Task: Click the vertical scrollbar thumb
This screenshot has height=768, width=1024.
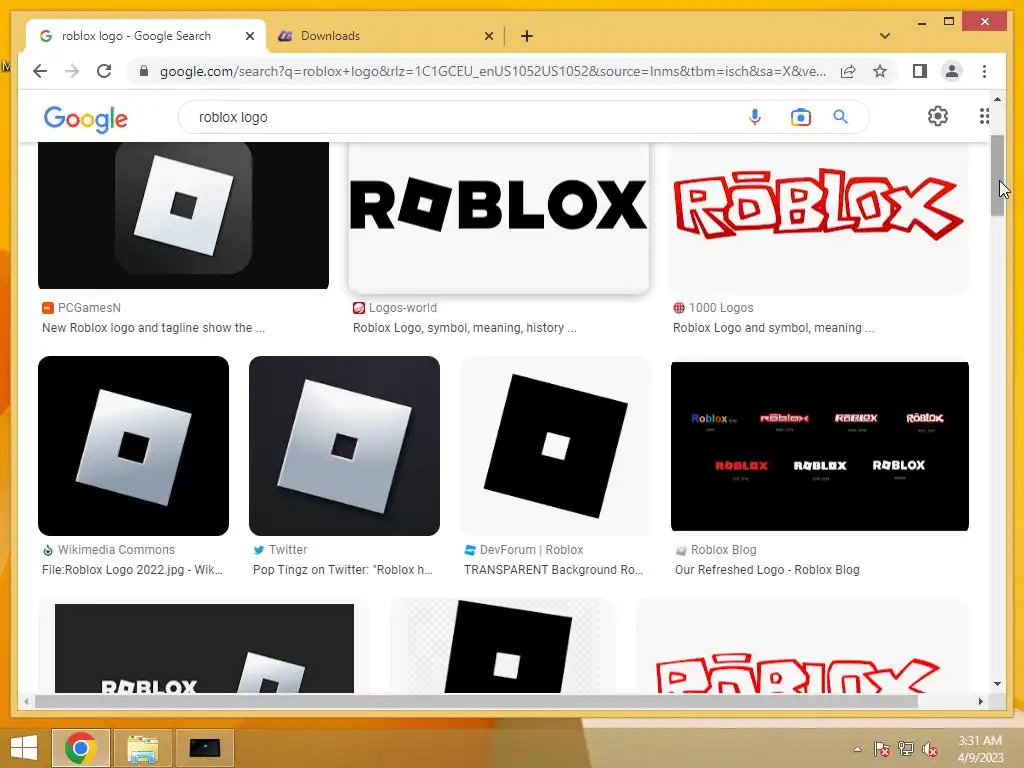Action: [x=997, y=176]
